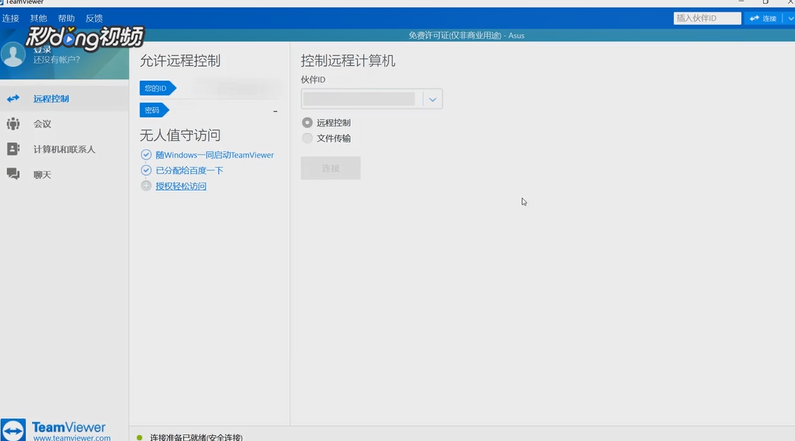Click the 您的ID label tag
795x441 pixels.
(x=158, y=88)
